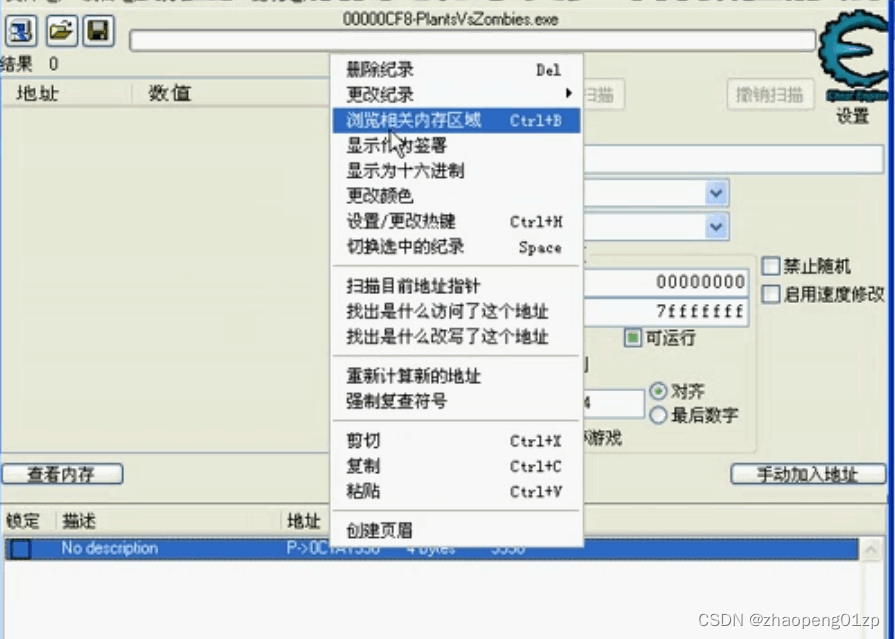
Task: Select 找出是什么改写了这个地址
Action: click(456, 337)
